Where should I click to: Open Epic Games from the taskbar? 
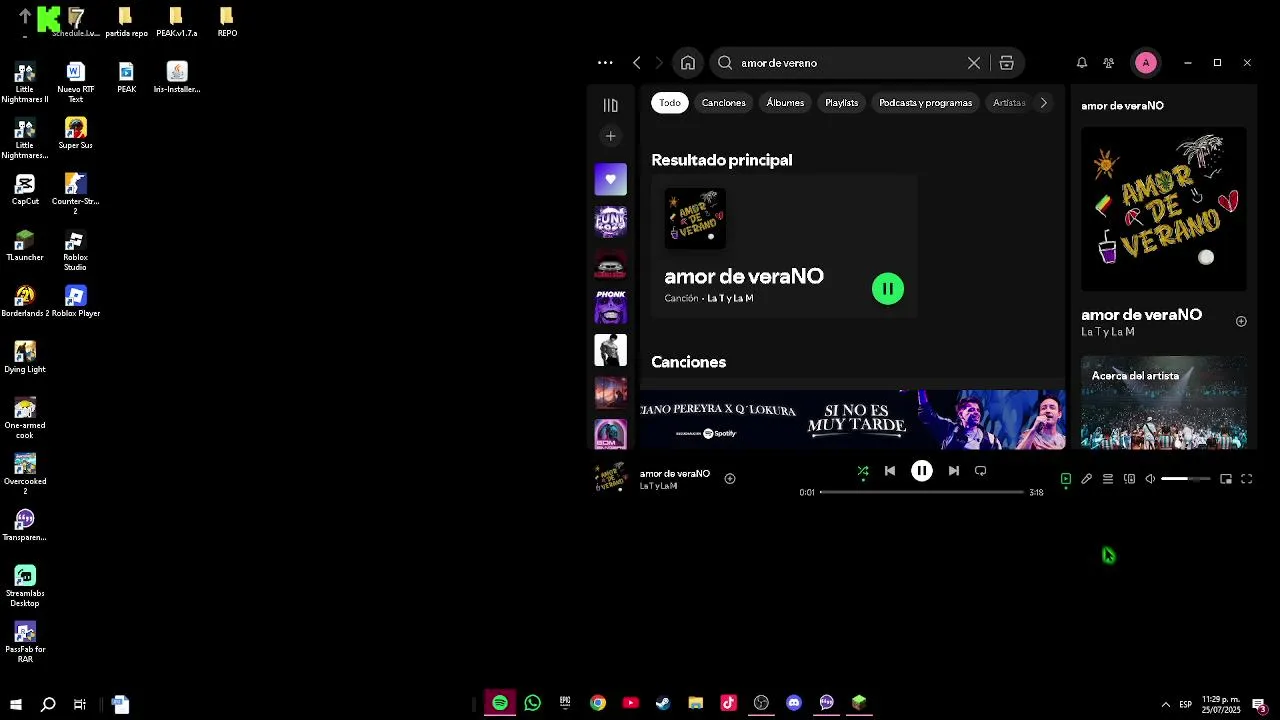point(565,703)
